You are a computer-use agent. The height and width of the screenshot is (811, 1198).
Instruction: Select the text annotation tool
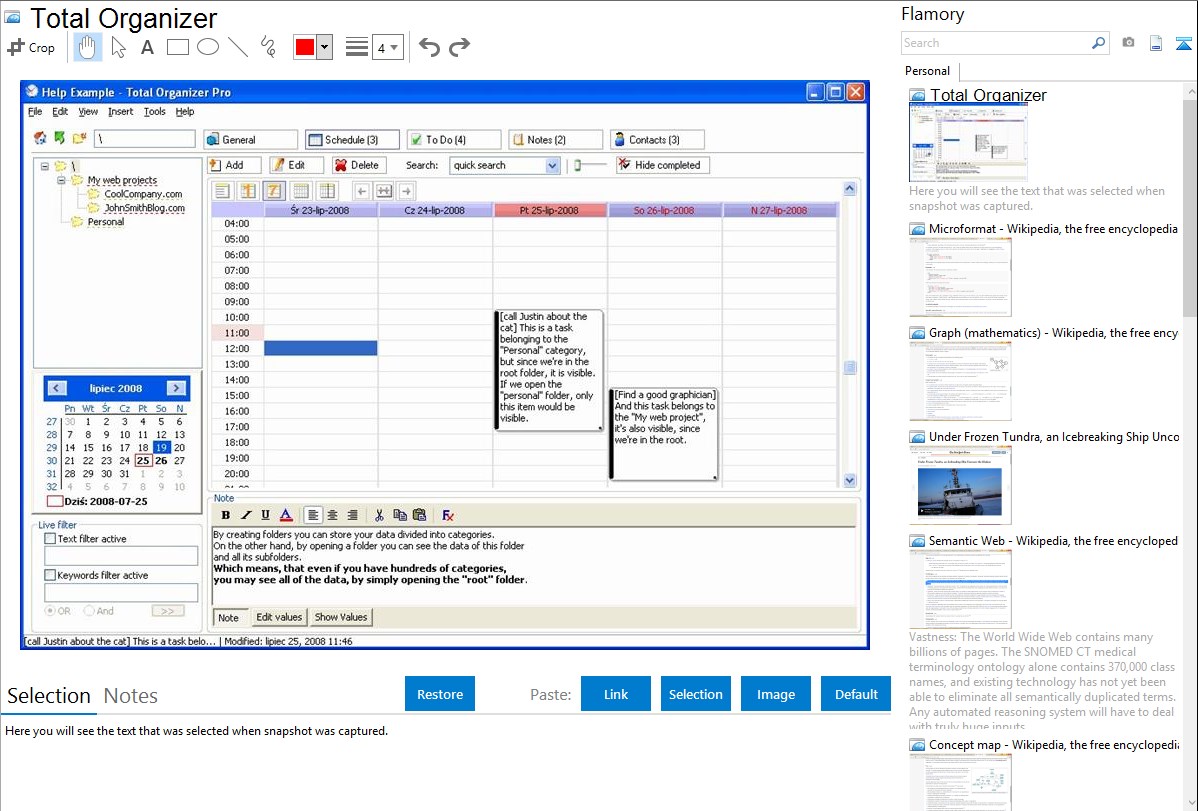click(147, 47)
